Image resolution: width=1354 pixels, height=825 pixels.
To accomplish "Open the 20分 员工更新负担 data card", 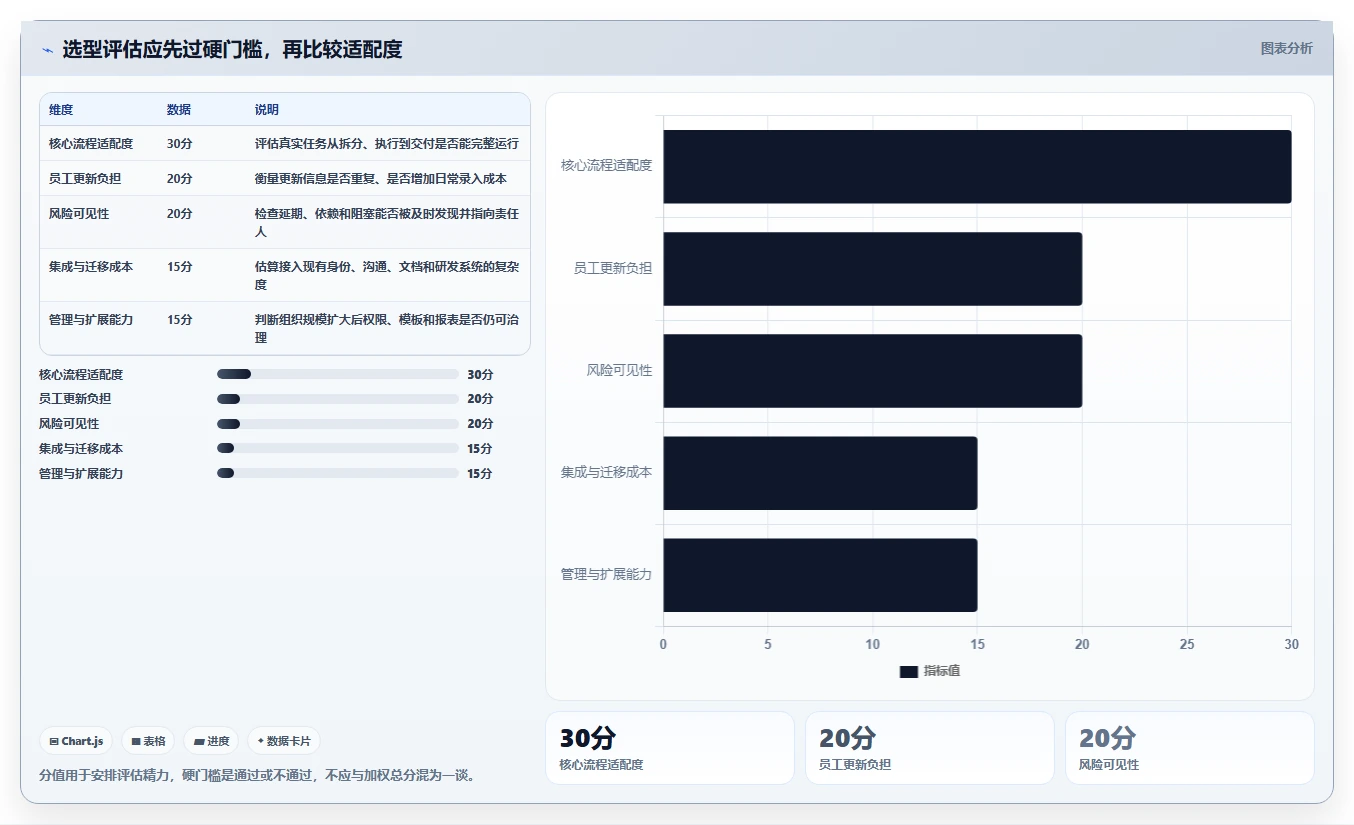I will coord(929,748).
